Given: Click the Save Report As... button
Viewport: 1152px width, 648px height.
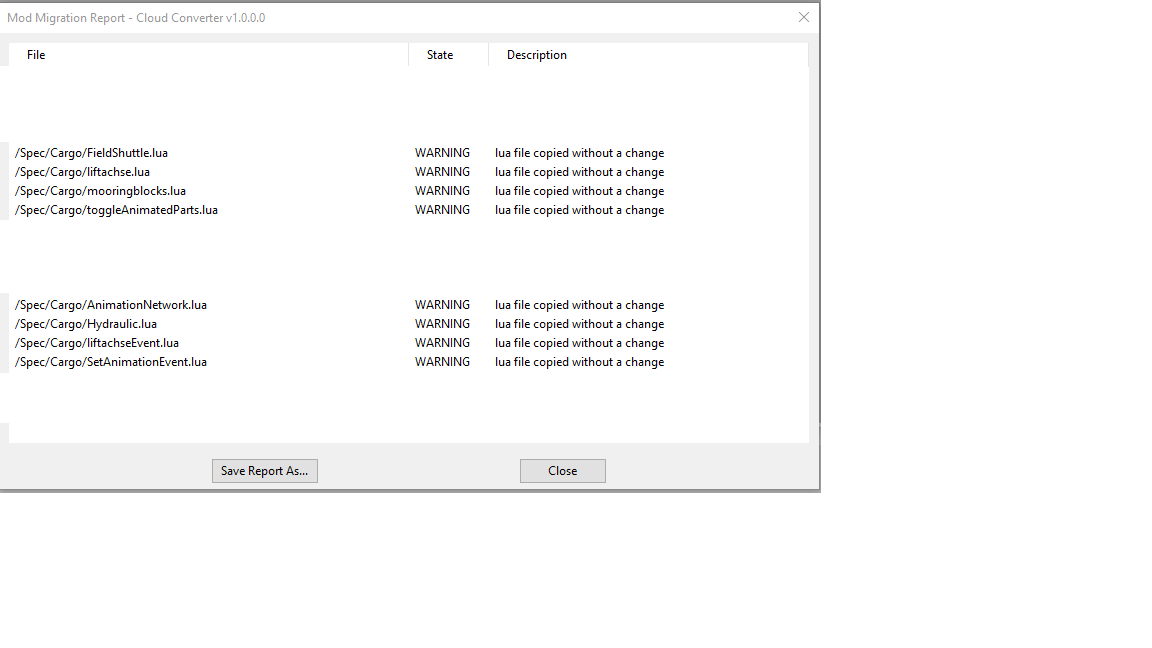Looking at the screenshot, I should click(x=264, y=471).
